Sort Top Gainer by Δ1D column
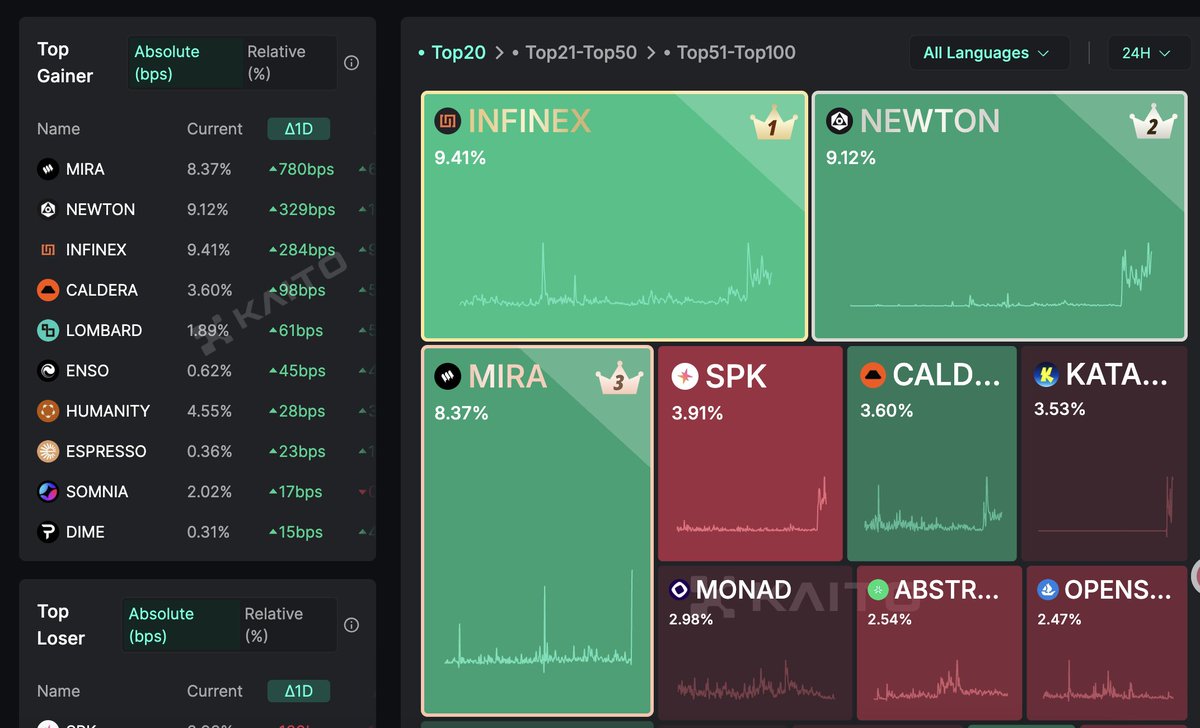 click(299, 129)
